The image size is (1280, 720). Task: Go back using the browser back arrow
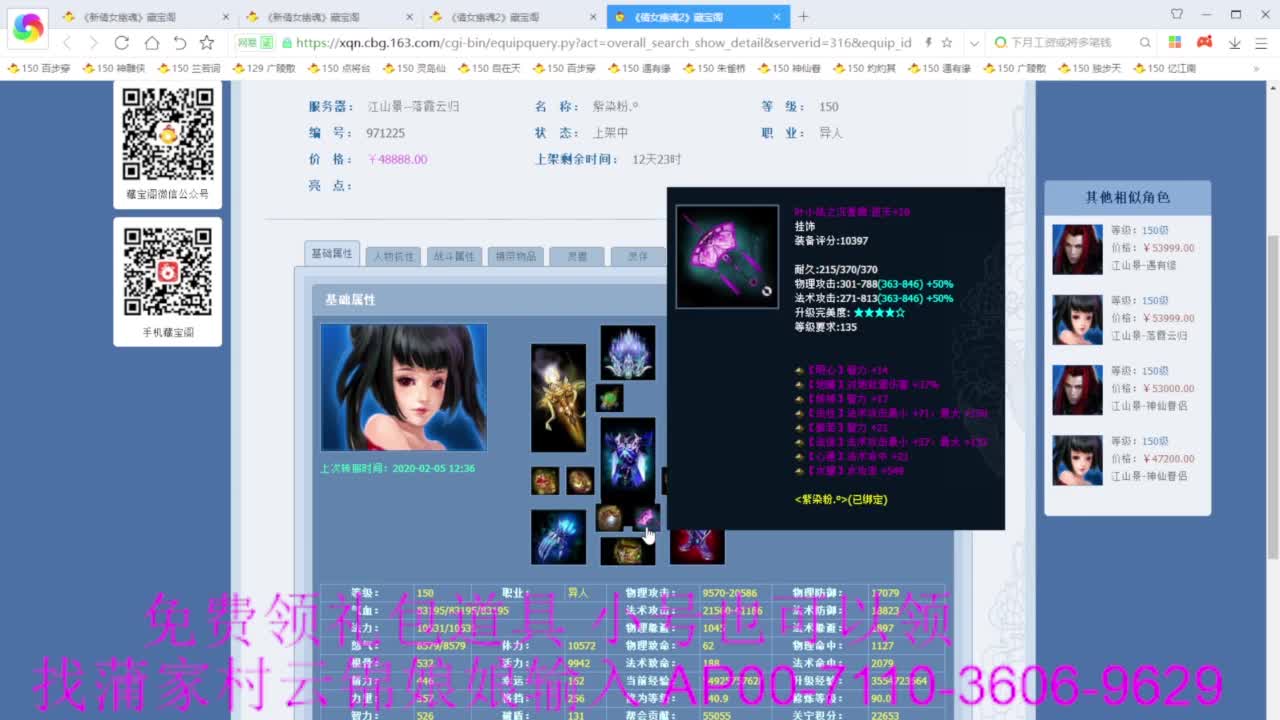pos(67,43)
